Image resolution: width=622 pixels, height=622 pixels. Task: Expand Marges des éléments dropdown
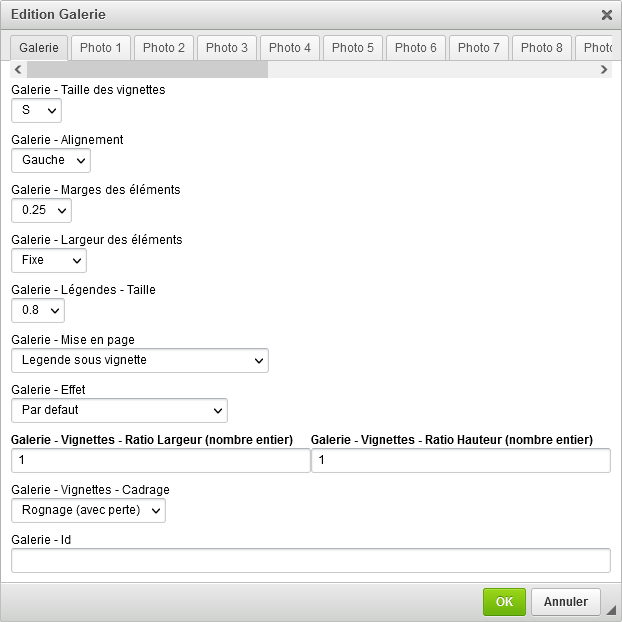[x=41, y=210]
